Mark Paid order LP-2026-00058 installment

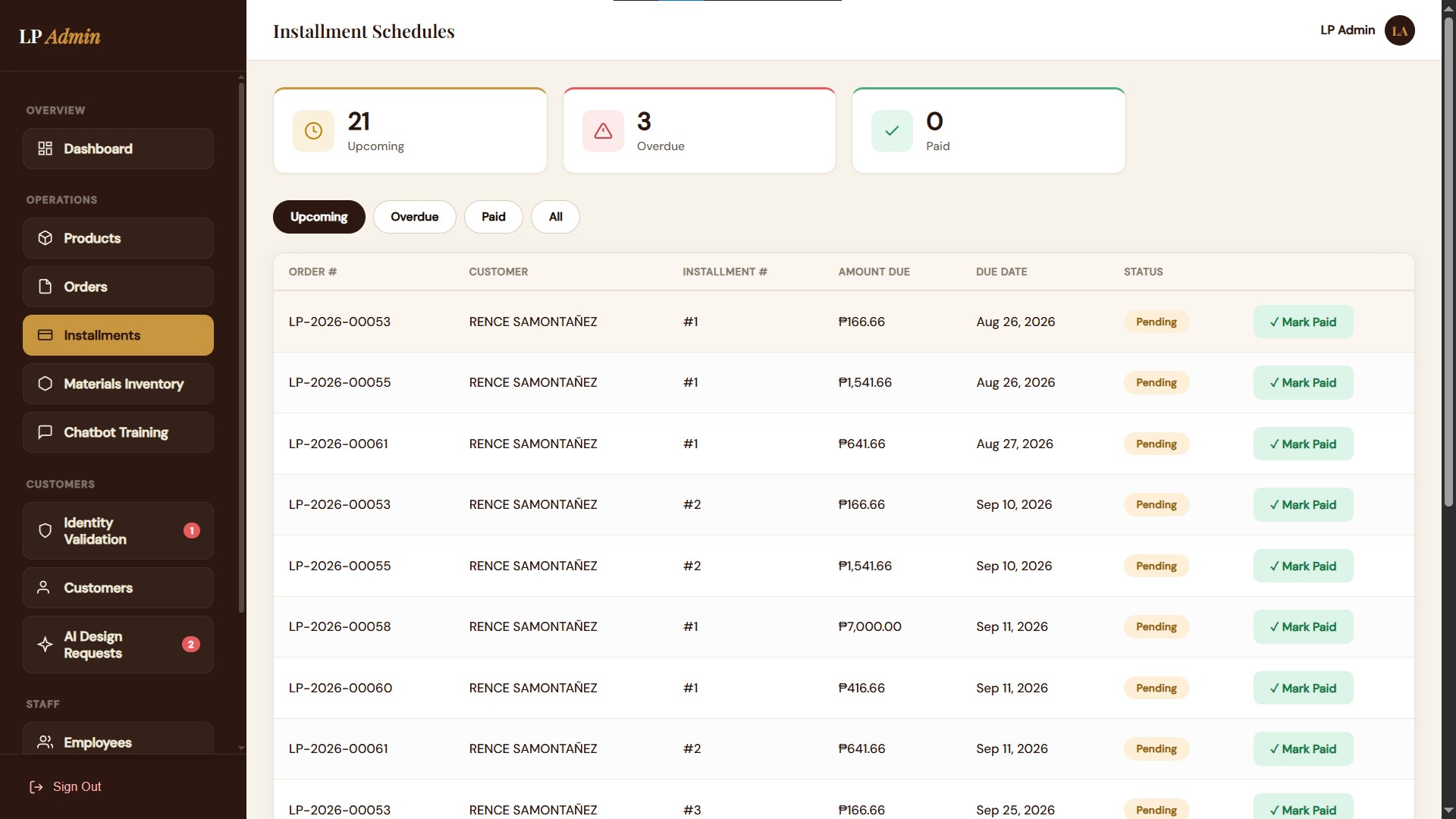pos(1303,627)
